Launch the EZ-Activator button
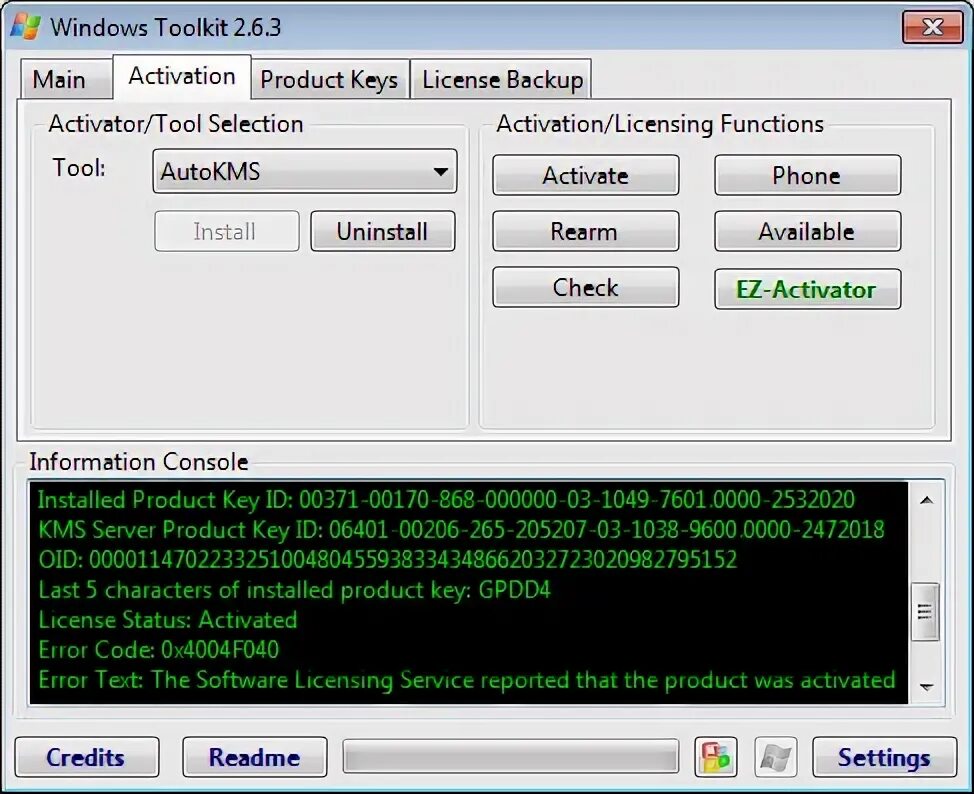The height and width of the screenshot is (794, 974). click(807, 289)
